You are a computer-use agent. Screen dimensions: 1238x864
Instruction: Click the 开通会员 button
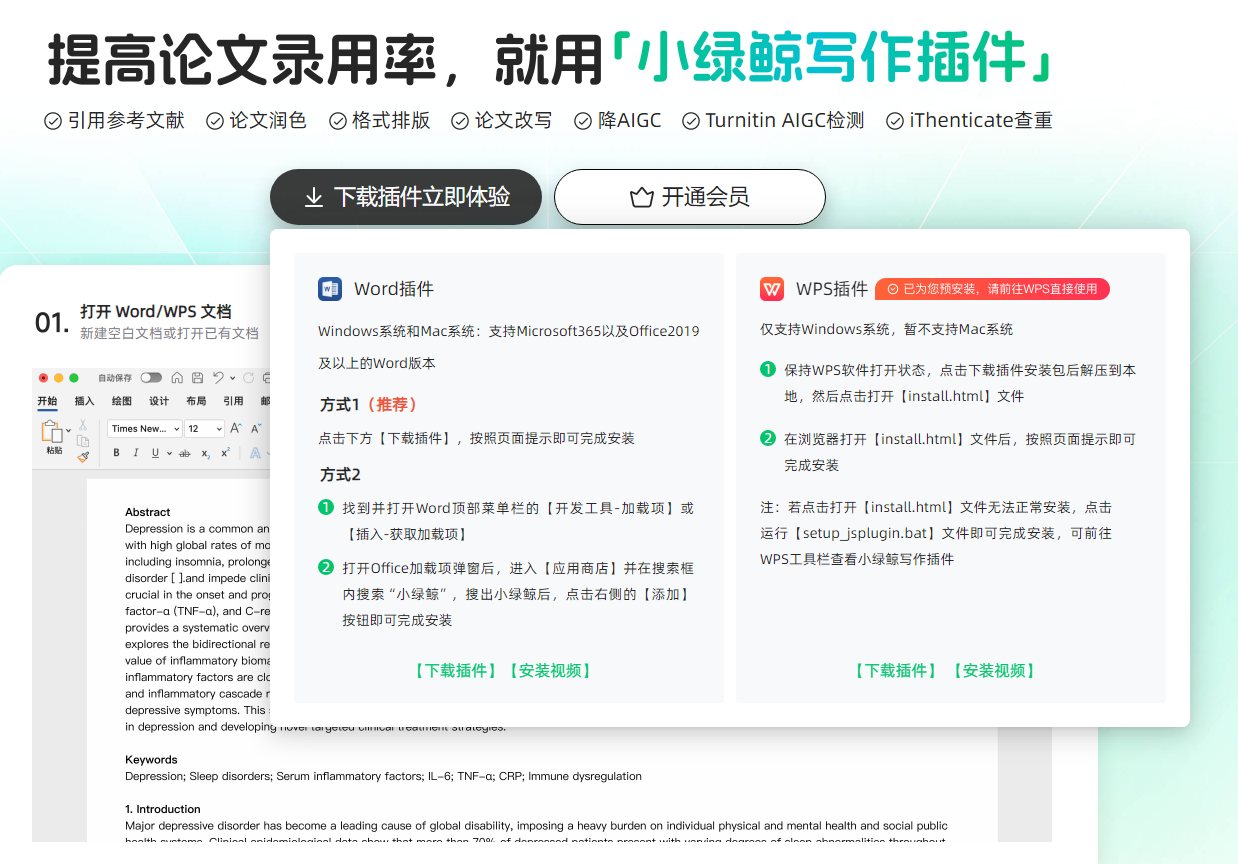[690, 197]
